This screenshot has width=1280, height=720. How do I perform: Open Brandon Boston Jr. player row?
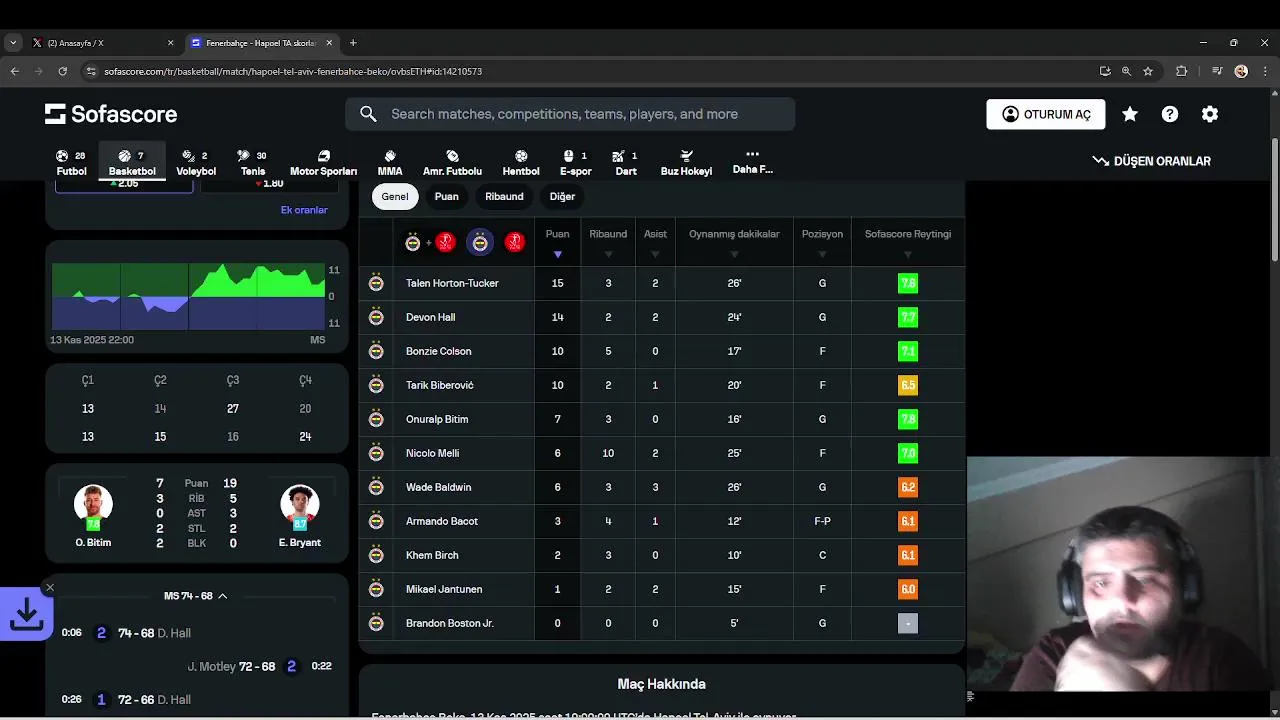(662, 623)
